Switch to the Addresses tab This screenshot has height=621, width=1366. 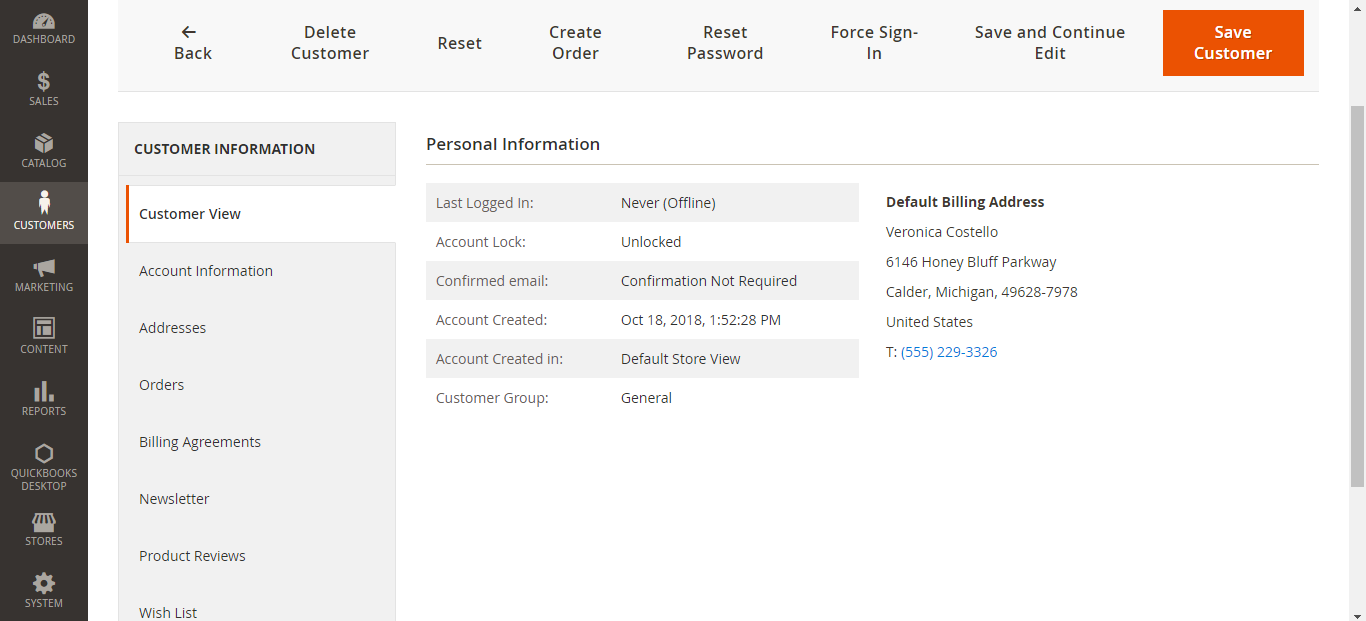tap(173, 328)
